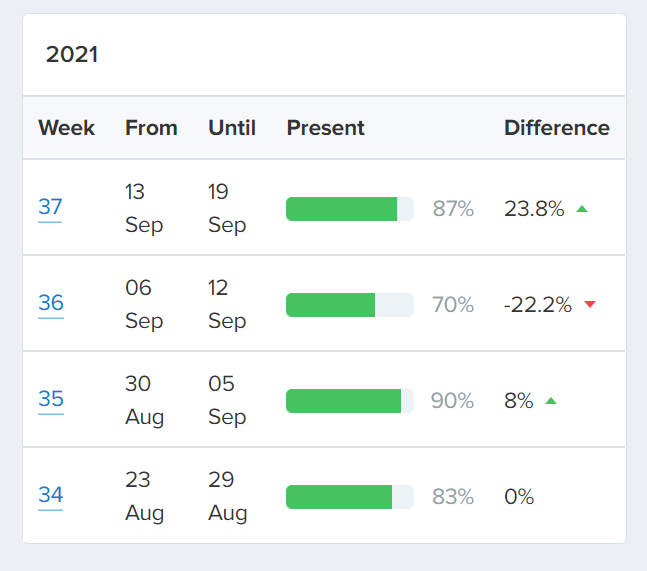Open week 36 link

tap(51, 303)
